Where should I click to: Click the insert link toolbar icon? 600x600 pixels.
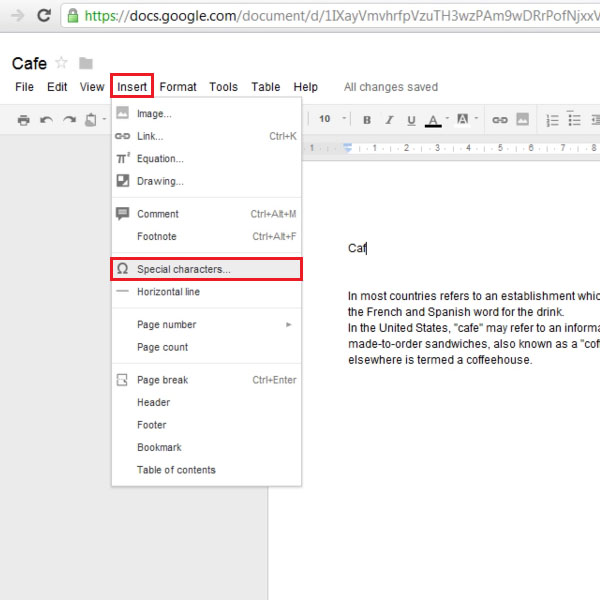pos(500,120)
